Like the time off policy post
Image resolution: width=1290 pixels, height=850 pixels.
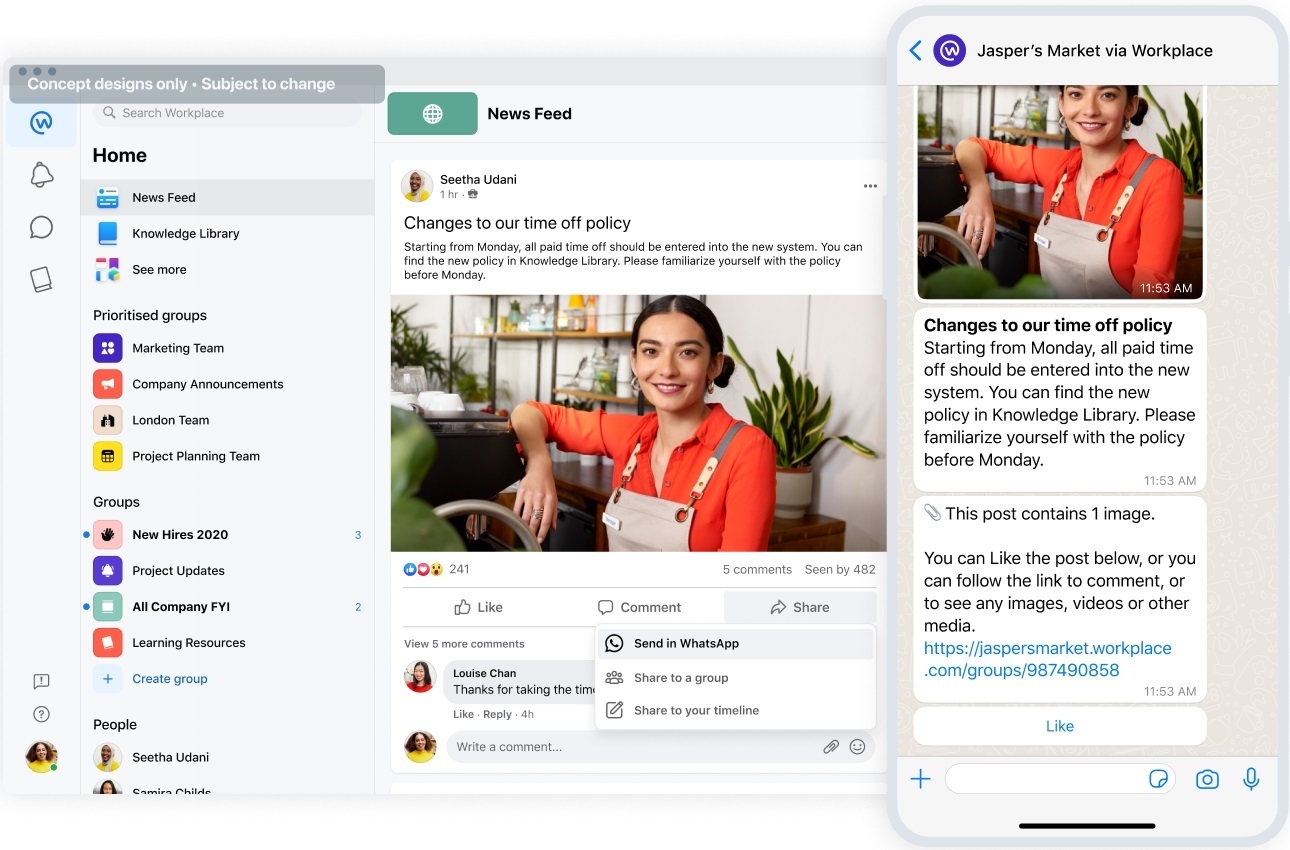click(479, 607)
